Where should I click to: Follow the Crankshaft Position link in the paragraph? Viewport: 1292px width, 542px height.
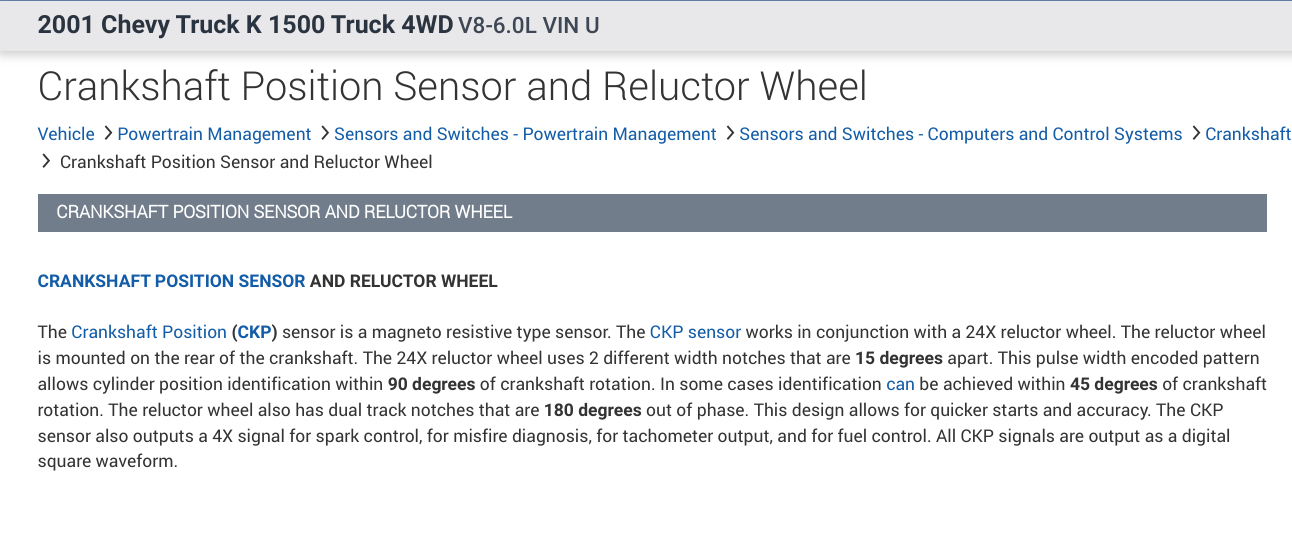[149, 332]
